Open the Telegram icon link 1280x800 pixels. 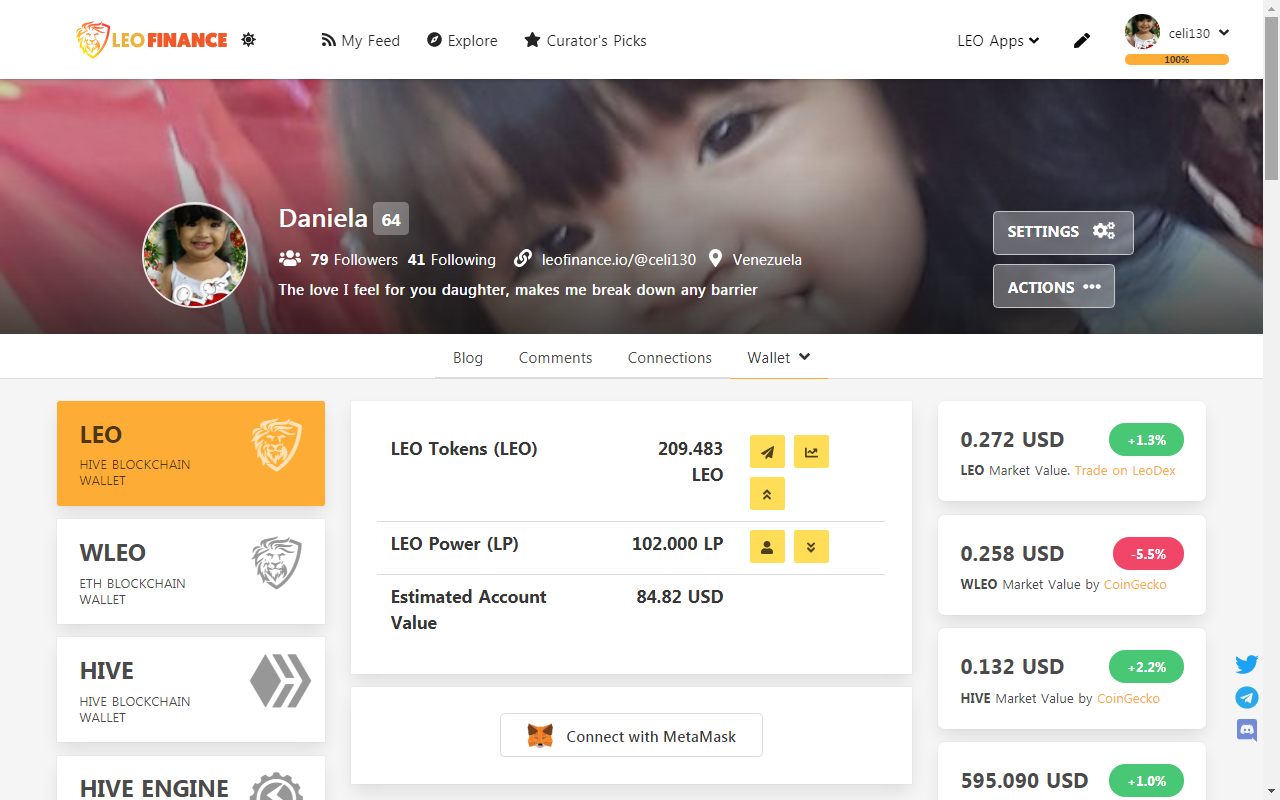1246,697
